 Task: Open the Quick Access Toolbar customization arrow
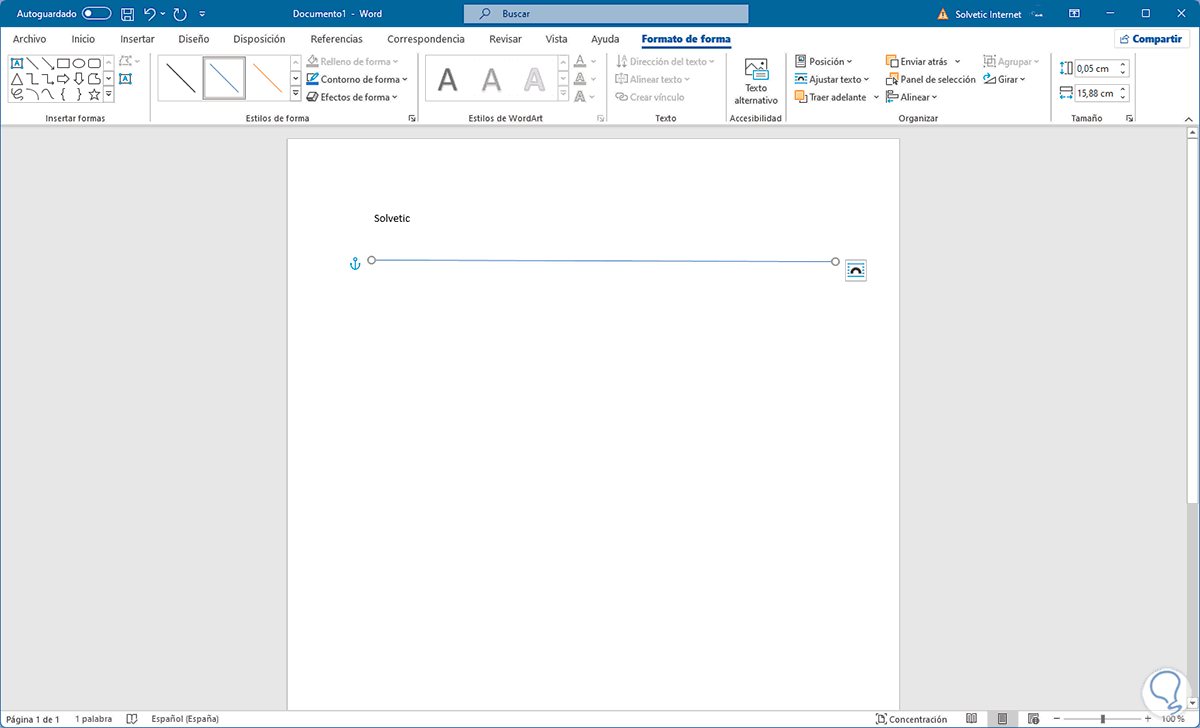(203, 14)
